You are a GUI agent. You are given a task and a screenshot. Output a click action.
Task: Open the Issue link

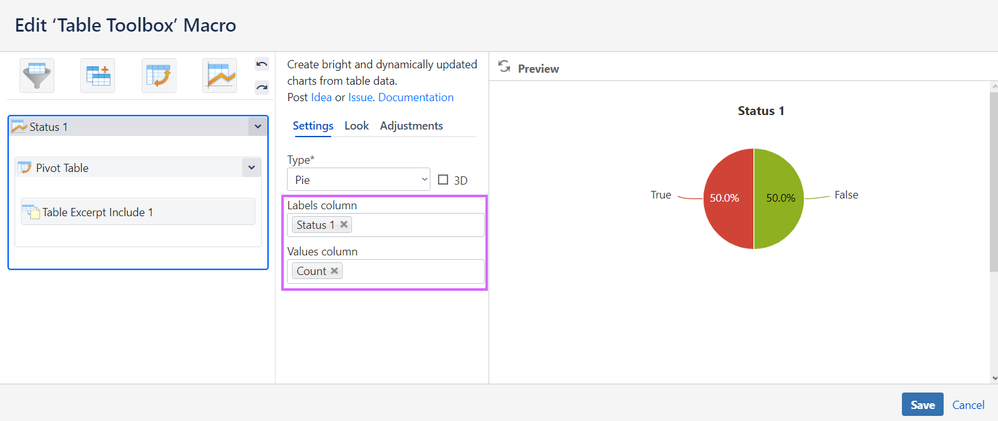362,97
